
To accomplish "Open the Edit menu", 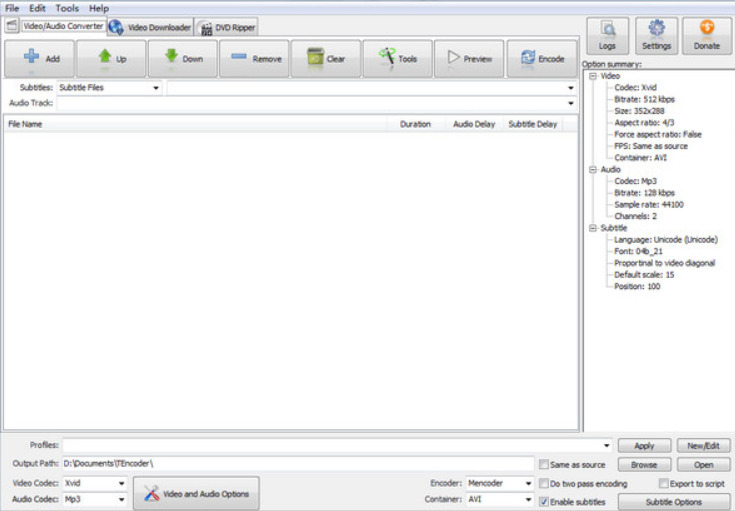I will [37, 8].
